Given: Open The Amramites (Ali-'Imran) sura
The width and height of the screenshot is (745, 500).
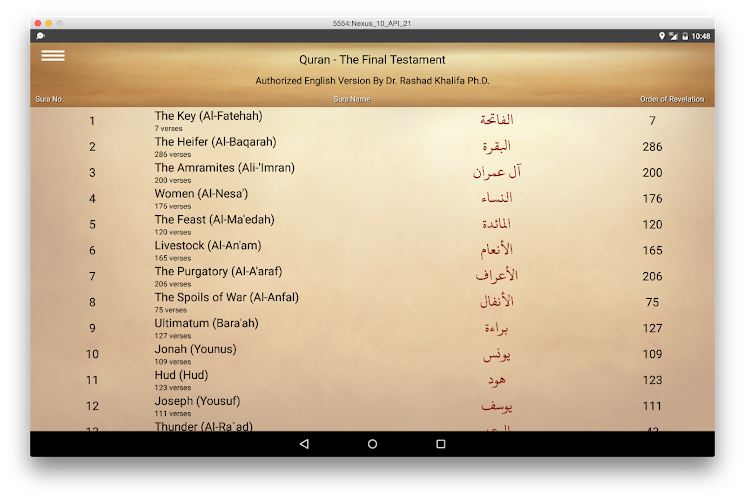Looking at the screenshot, I should coord(224,168).
